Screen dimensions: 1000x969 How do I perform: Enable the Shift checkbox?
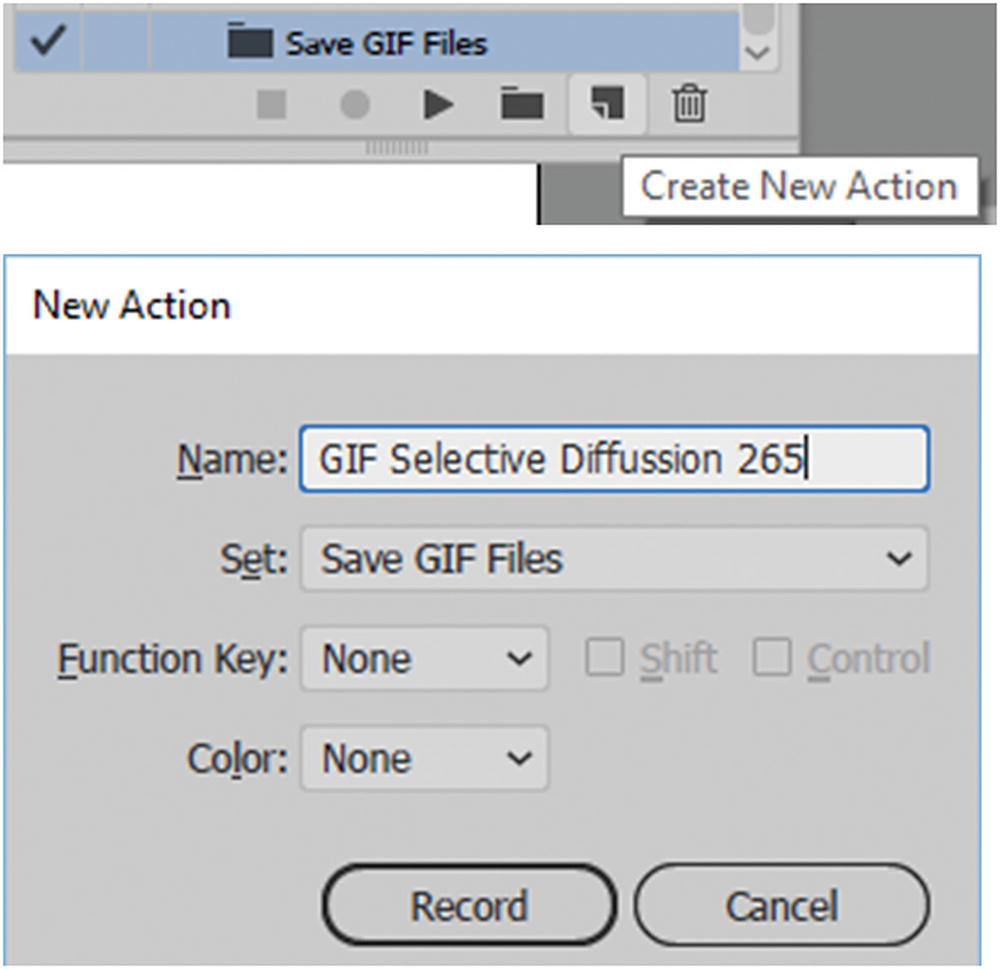(604, 657)
